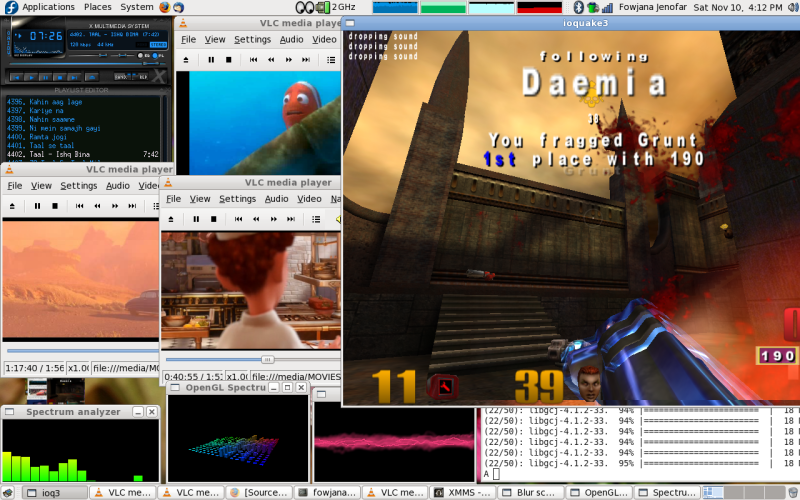This screenshot has height=500, width=800.
Task: Toggle shuffle in XMMS
Action: [x=123, y=77]
